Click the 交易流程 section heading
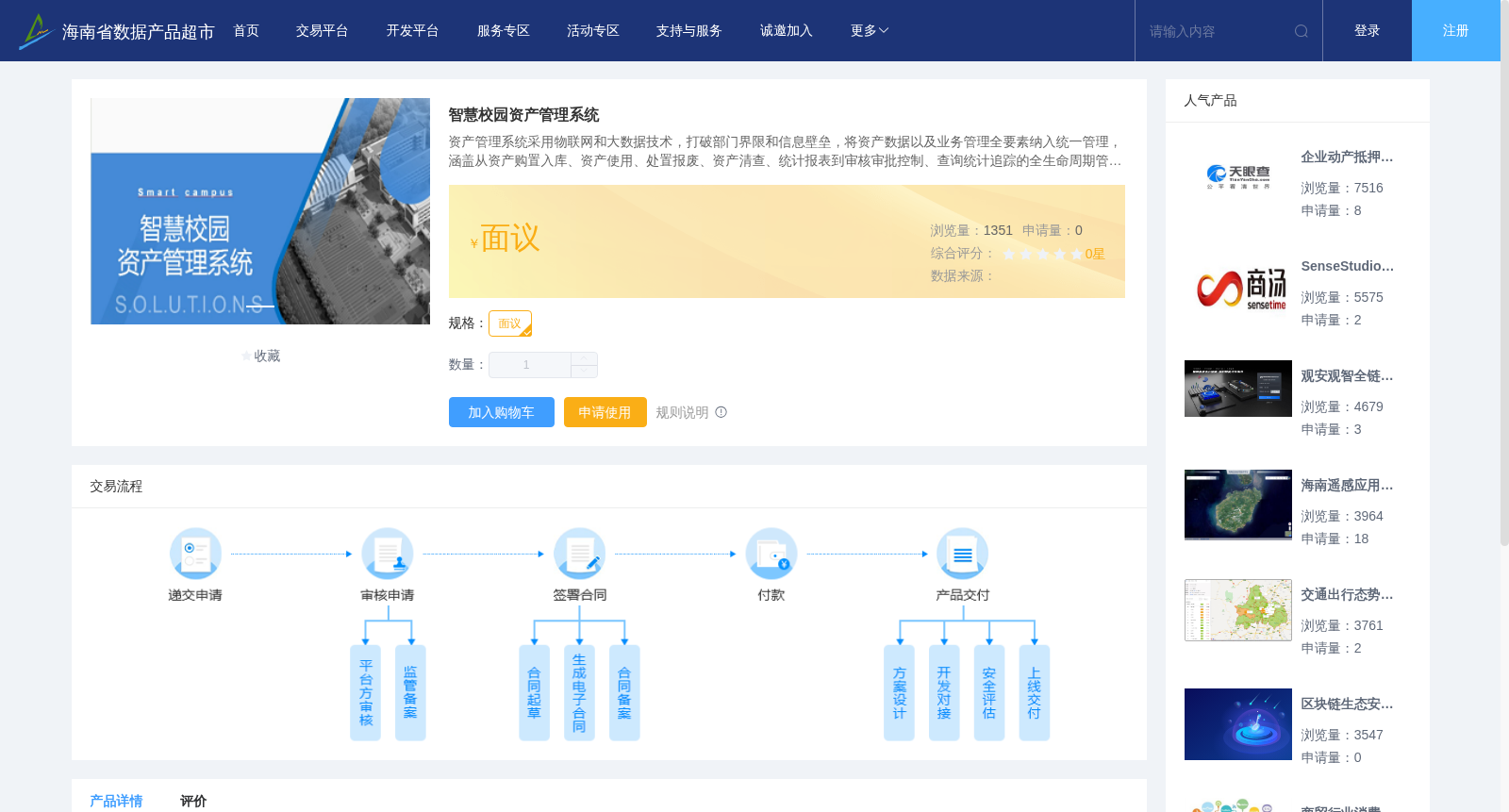1509x812 pixels. pos(116,487)
